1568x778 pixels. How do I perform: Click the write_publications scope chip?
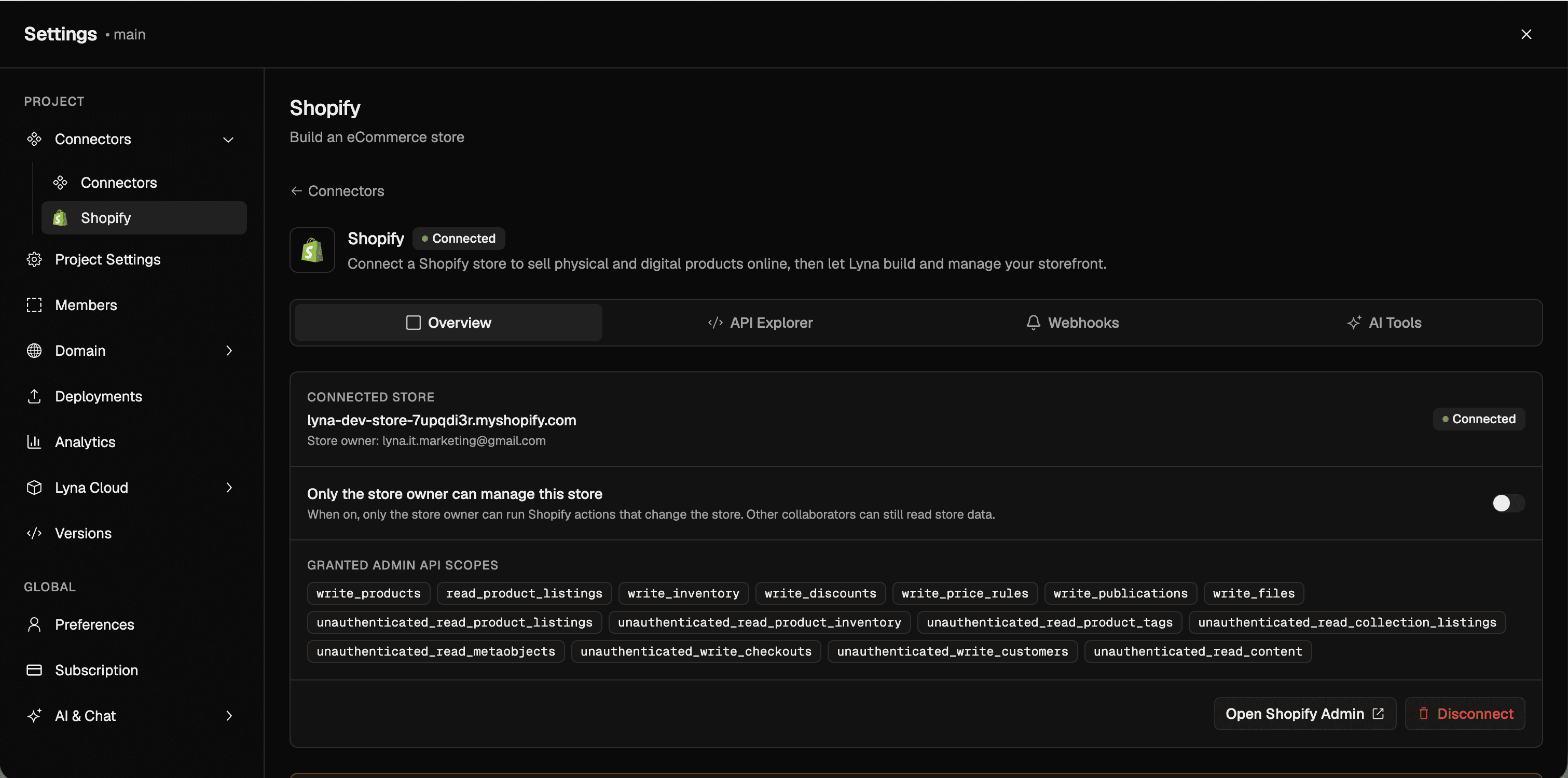(1121, 593)
